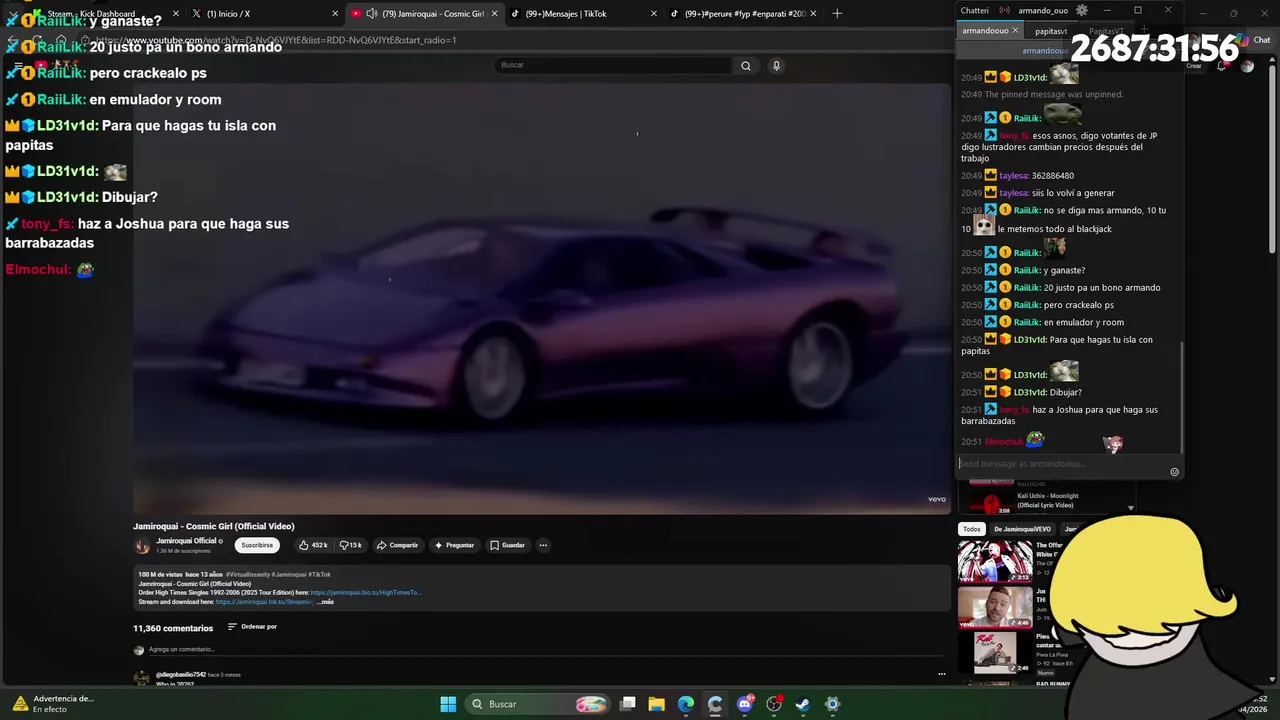This screenshot has width=1280, height=720.
Task: Open more actions menu below video
Action: click(x=543, y=545)
